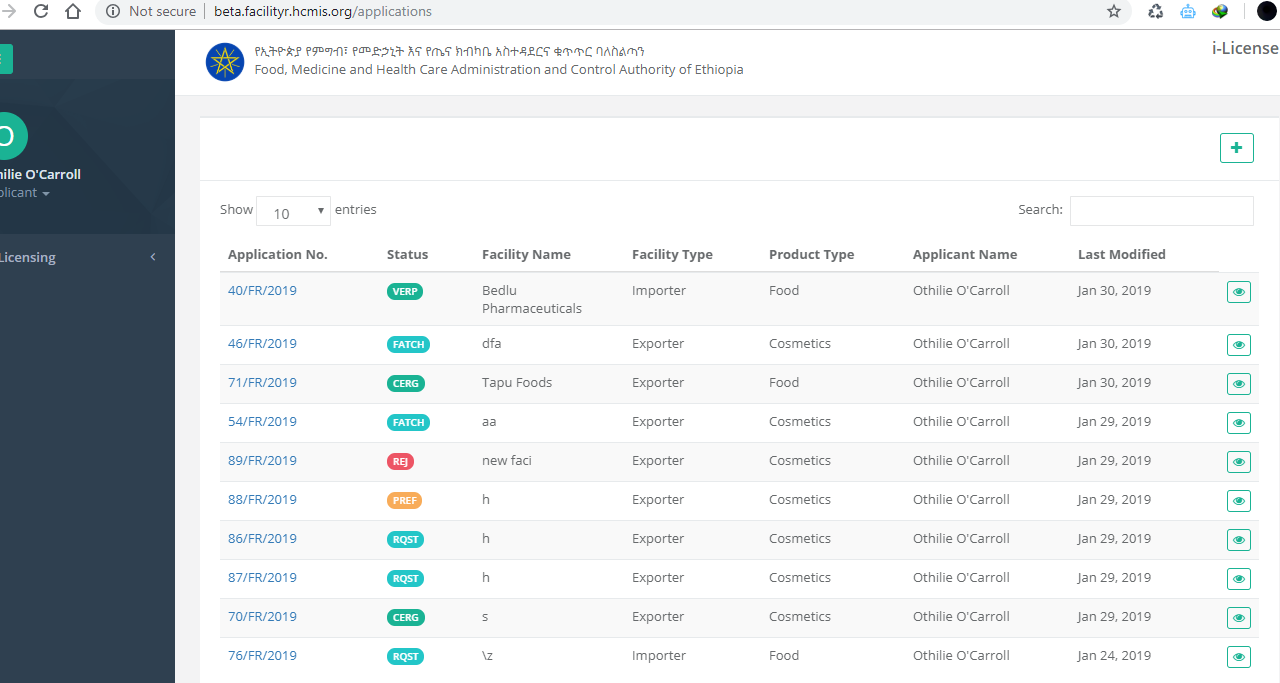Screen dimensions: 1280x683
Task: Open the show entries count dropdown
Action: (293, 211)
